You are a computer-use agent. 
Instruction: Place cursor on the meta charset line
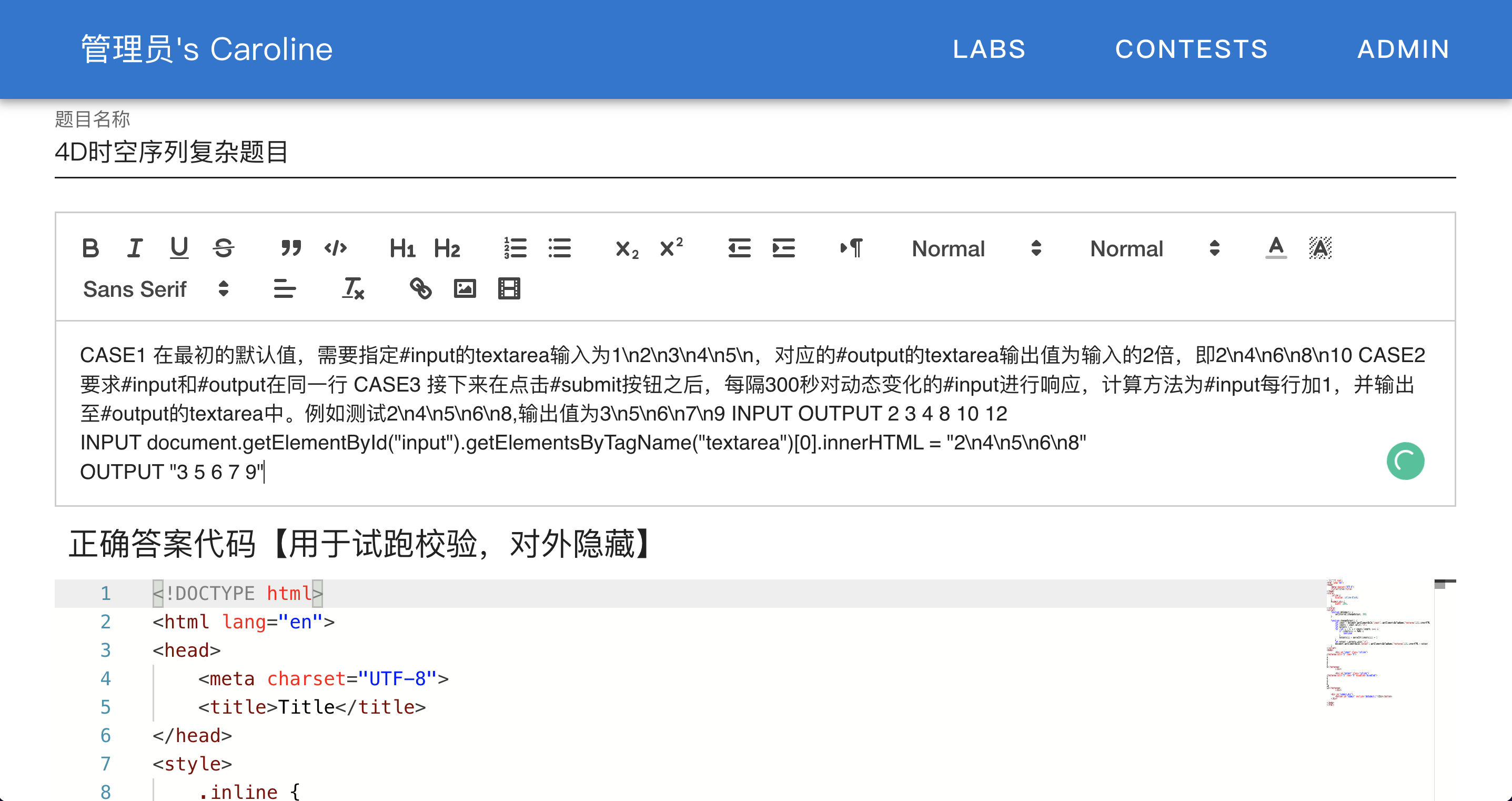pyautogui.click(x=324, y=679)
